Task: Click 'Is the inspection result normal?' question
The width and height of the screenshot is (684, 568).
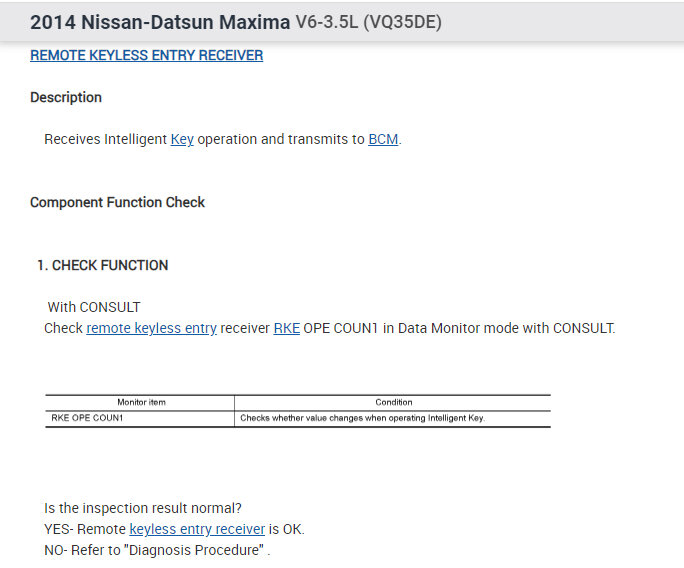Action: point(143,508)
